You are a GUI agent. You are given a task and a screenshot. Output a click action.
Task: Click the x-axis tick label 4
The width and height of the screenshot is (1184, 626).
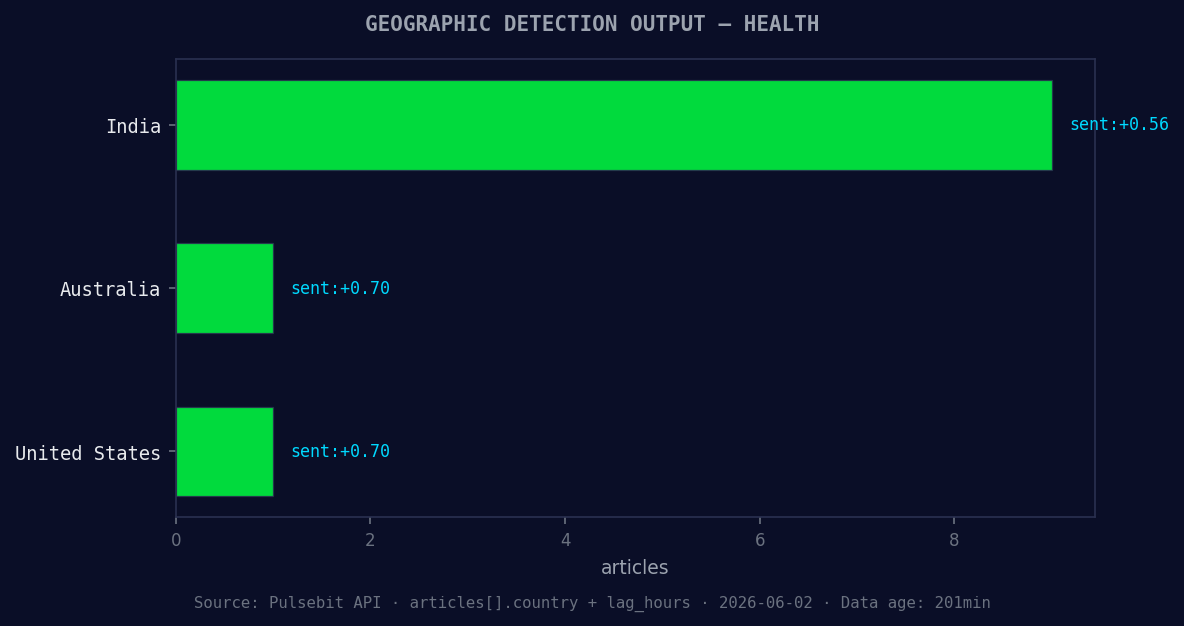pos(565,540)
